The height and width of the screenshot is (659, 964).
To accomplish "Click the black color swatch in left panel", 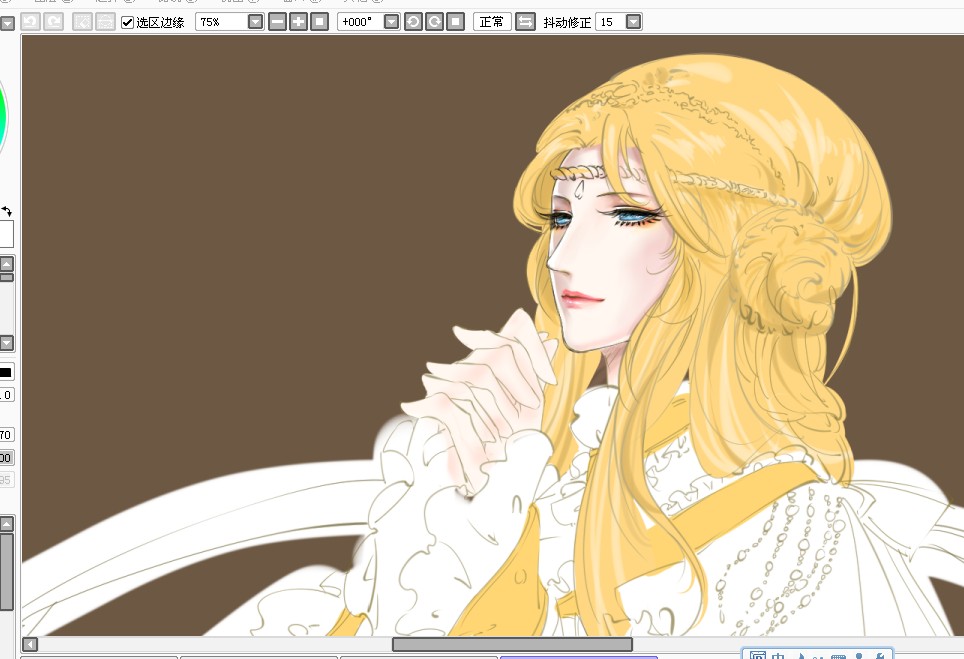I will pyautogui.click(x=6, y=372).
